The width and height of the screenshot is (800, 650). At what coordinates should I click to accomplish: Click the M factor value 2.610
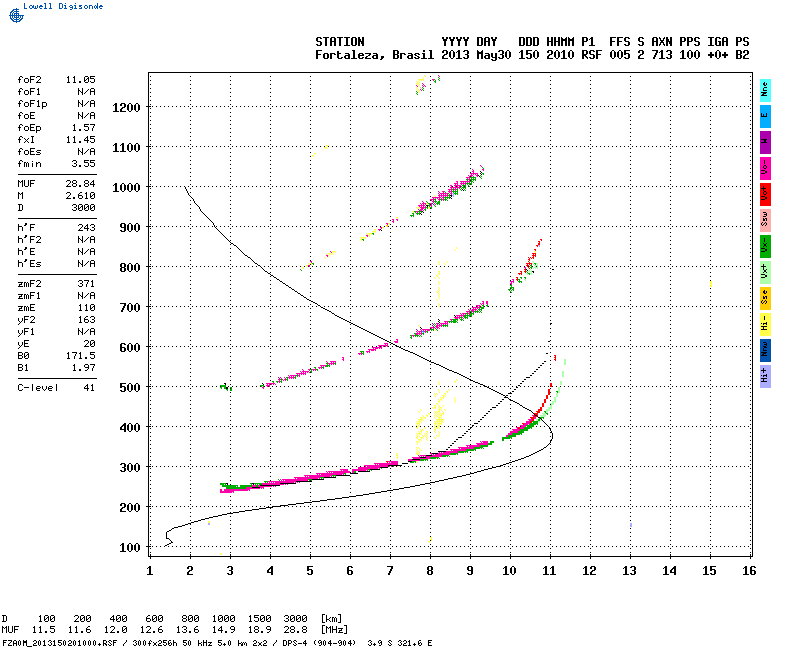(81, 196)
